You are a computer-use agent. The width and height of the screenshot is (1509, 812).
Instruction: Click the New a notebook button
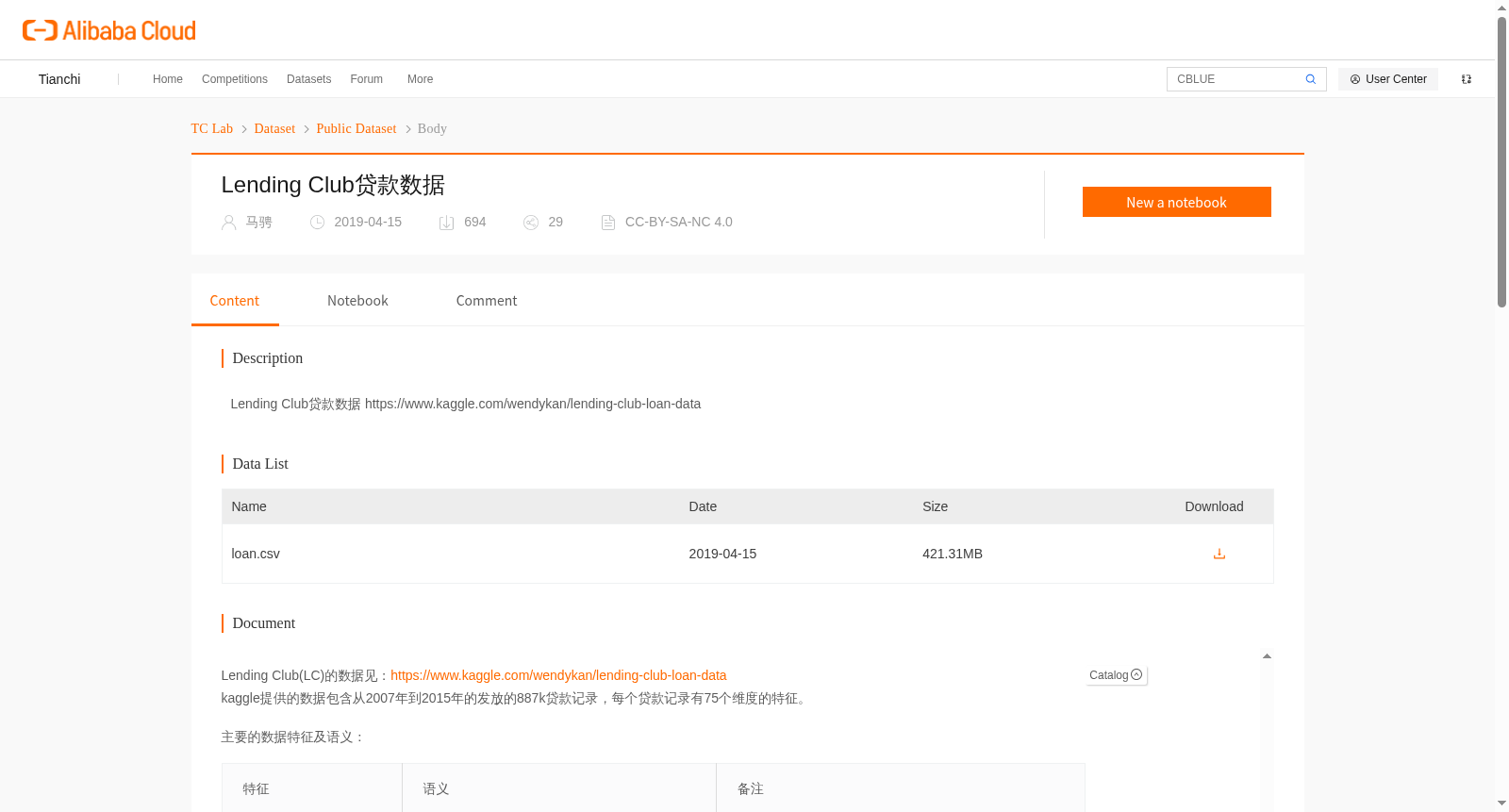pos(1176,202)
